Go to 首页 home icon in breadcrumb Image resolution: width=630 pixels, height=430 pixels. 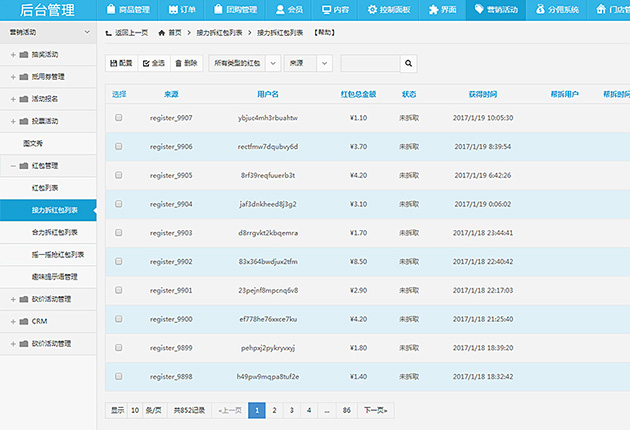[162, 33]
